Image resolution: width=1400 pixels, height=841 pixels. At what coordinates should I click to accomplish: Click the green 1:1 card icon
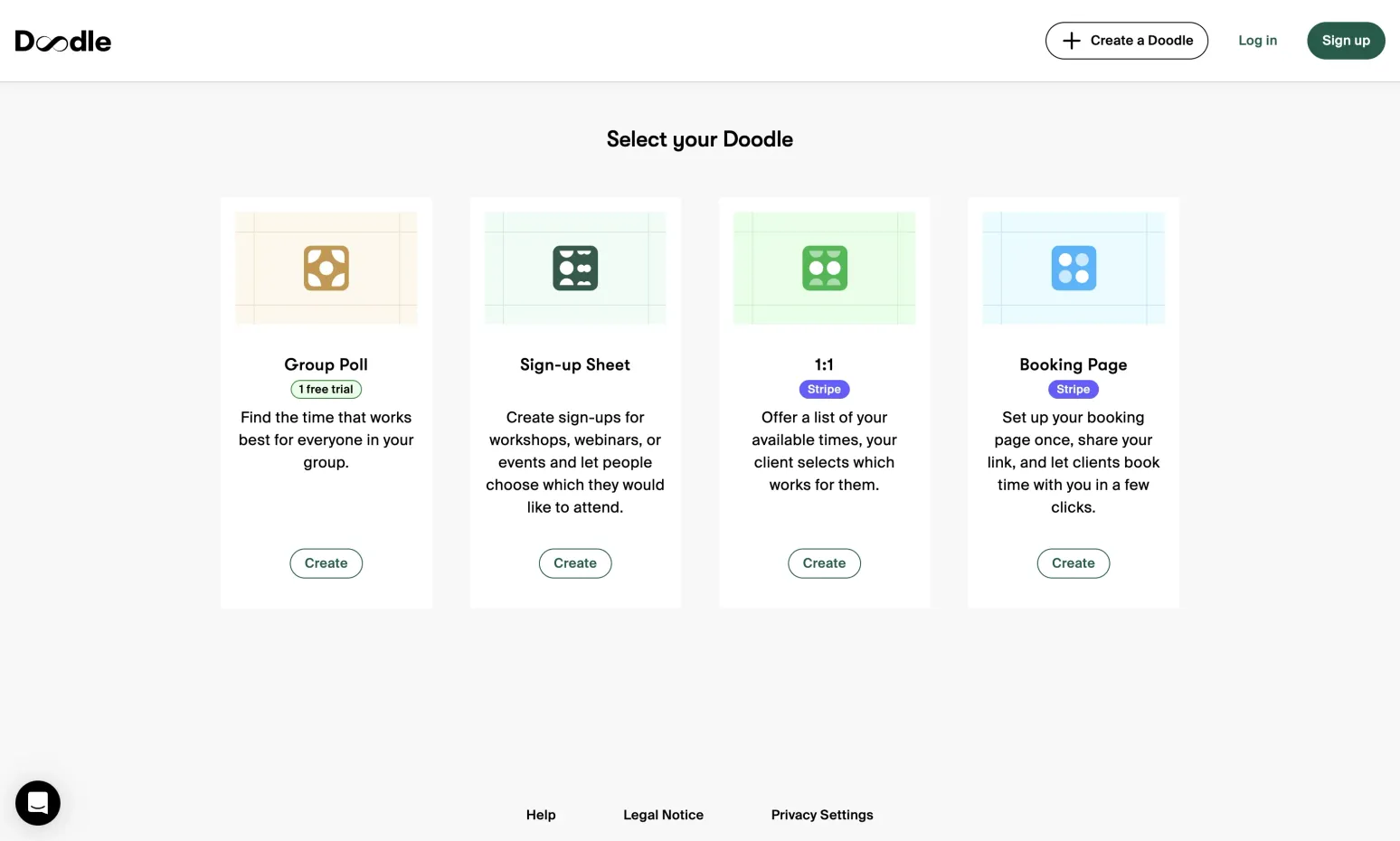coord(825,268)
